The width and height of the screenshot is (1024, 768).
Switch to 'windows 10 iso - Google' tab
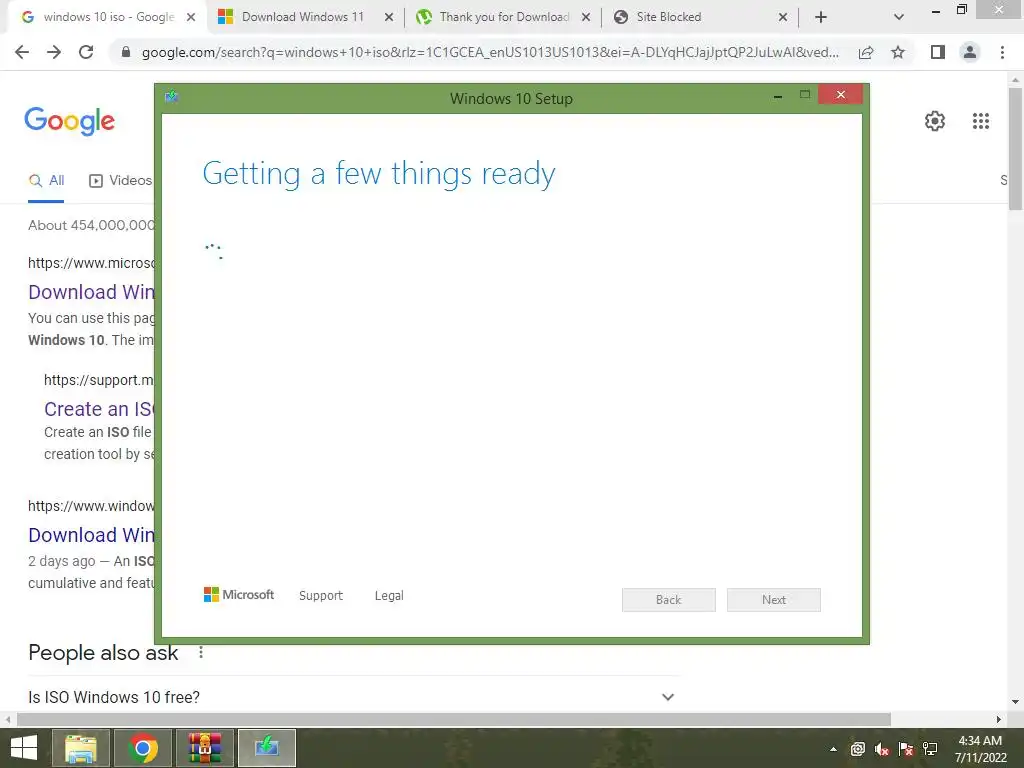point(109,17)
